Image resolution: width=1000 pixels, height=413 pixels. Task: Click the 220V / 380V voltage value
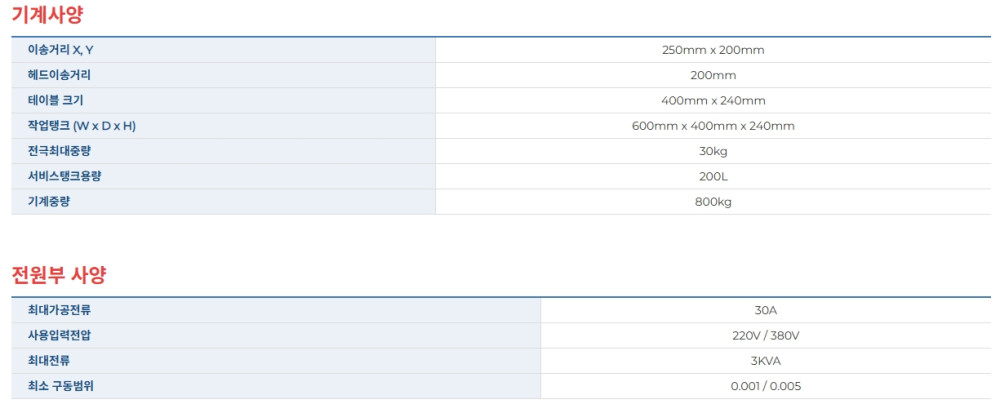click(x=766, y=335)
